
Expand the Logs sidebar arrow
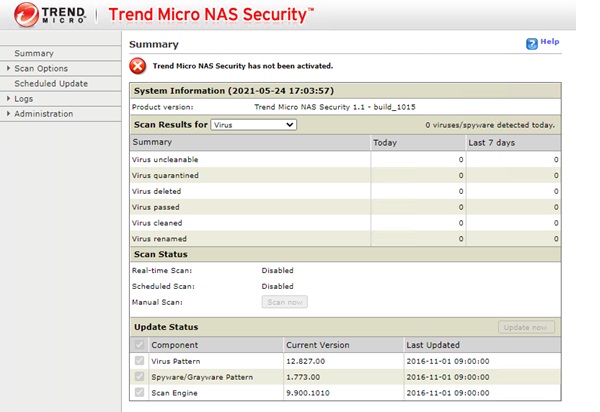point(8,99)
